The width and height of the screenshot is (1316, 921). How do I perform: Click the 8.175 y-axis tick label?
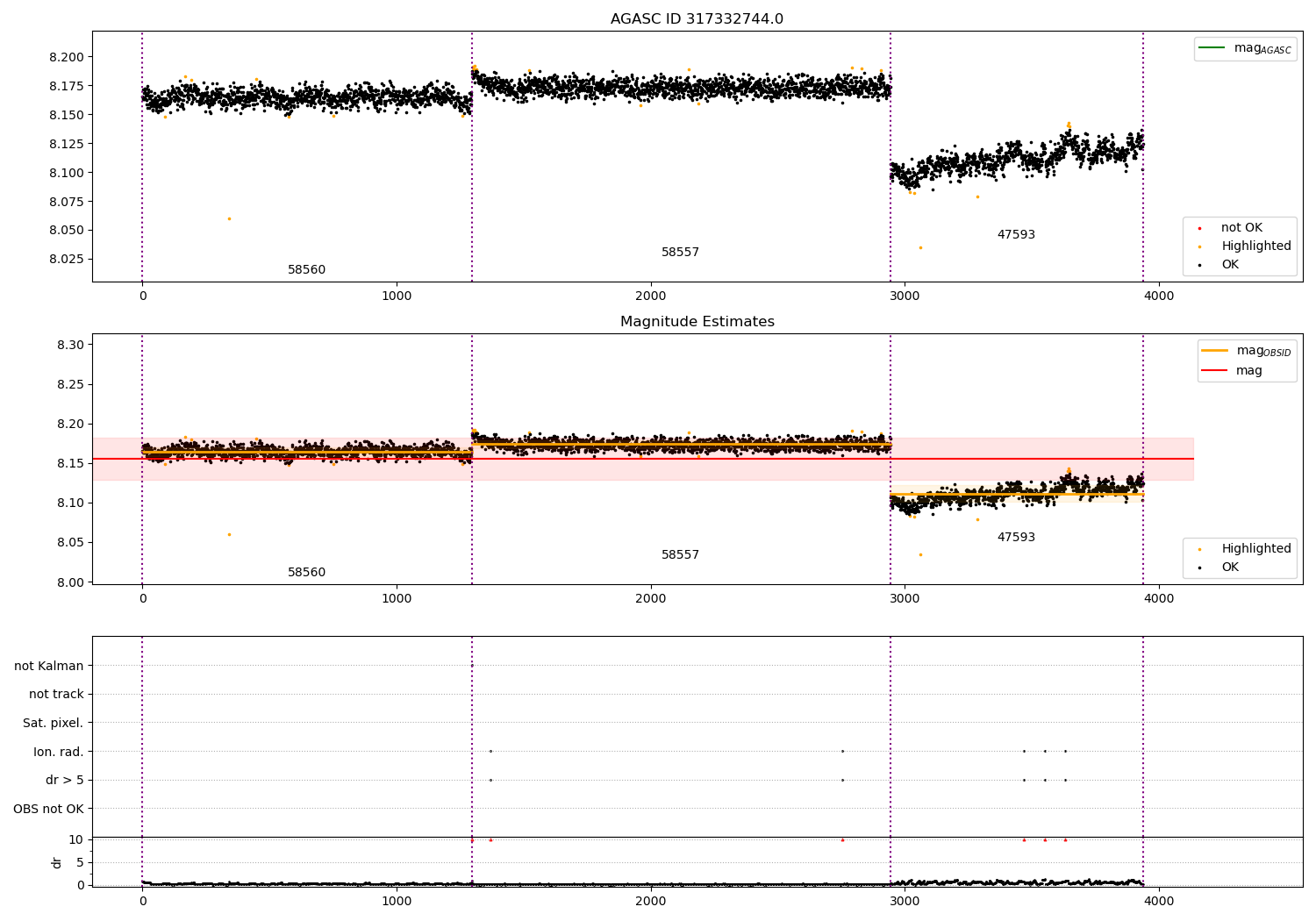coord(66,86)
